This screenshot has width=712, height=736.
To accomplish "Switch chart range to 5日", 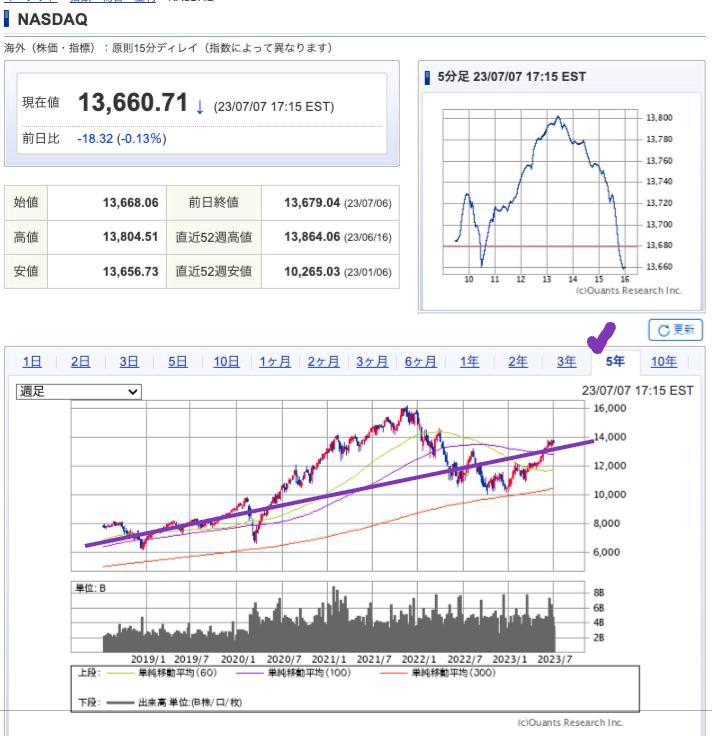I will 178,362.
